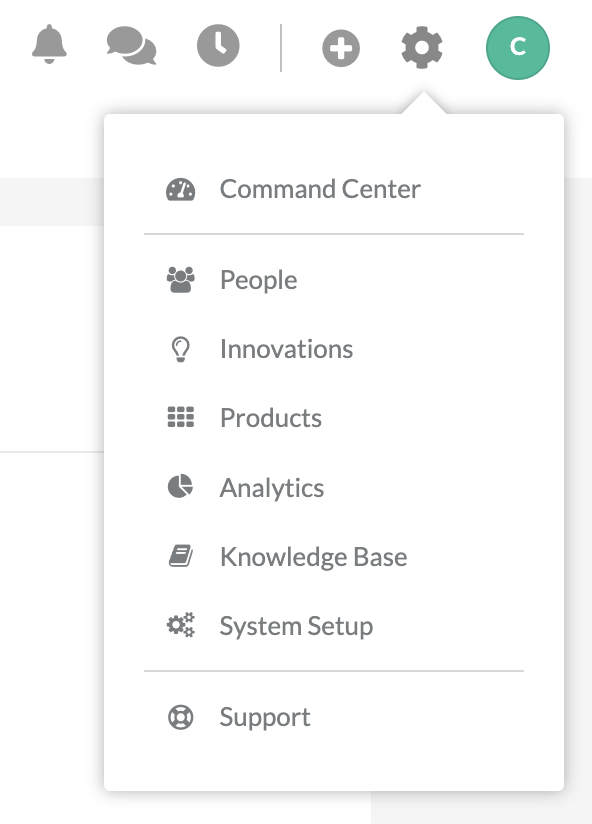Click the People group icon
Screen dimensions: 592x824
pyautogui.click(x=181, y=280)
